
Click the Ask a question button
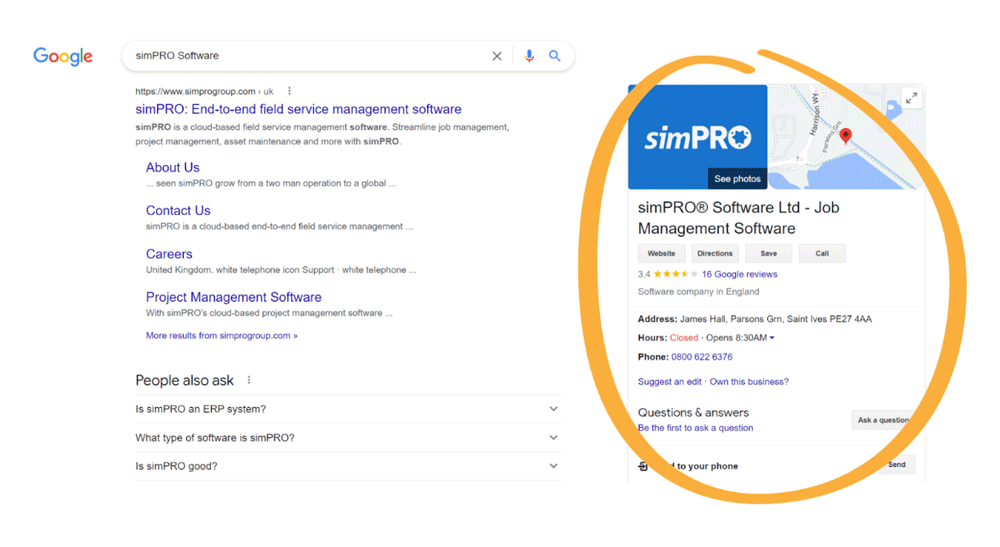(x=884, y=420)
